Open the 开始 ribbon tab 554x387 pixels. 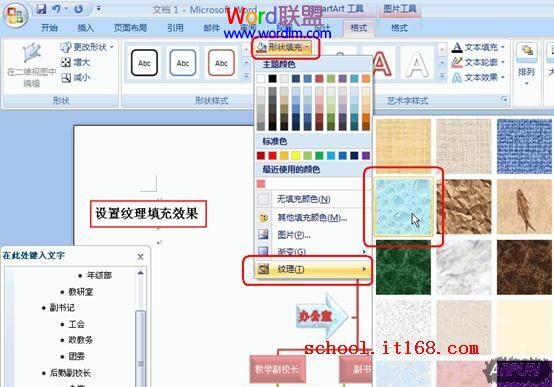tap(49, 28)
